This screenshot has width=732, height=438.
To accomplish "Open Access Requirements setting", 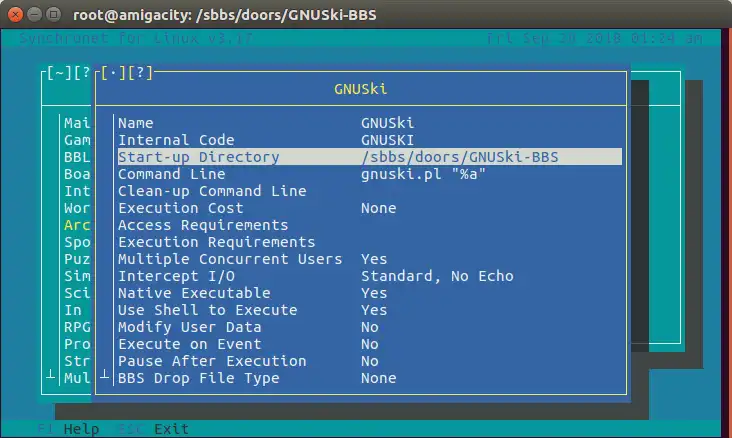I will (x=369, y=225).
